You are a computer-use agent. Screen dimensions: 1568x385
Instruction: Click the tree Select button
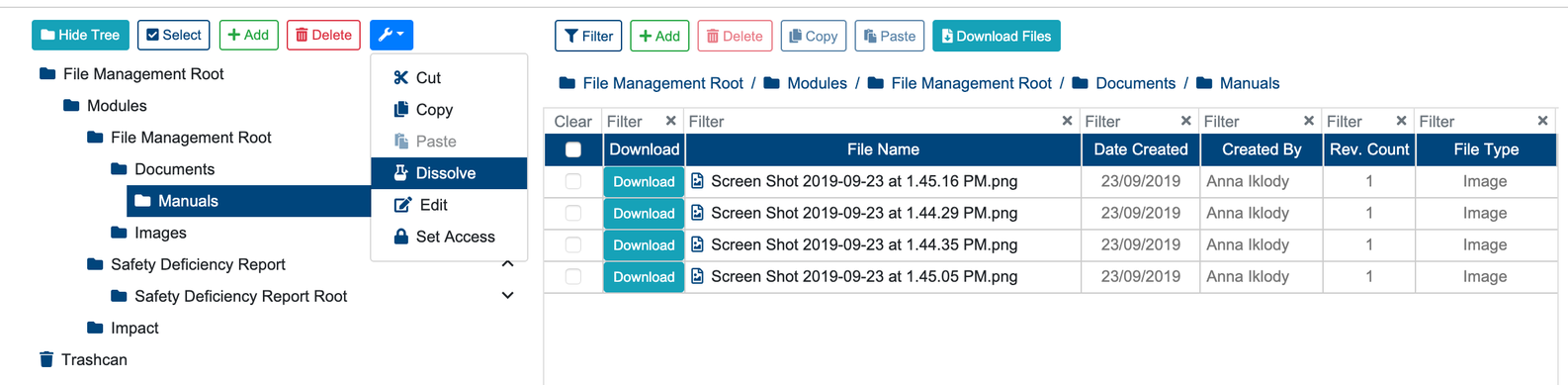173,35
